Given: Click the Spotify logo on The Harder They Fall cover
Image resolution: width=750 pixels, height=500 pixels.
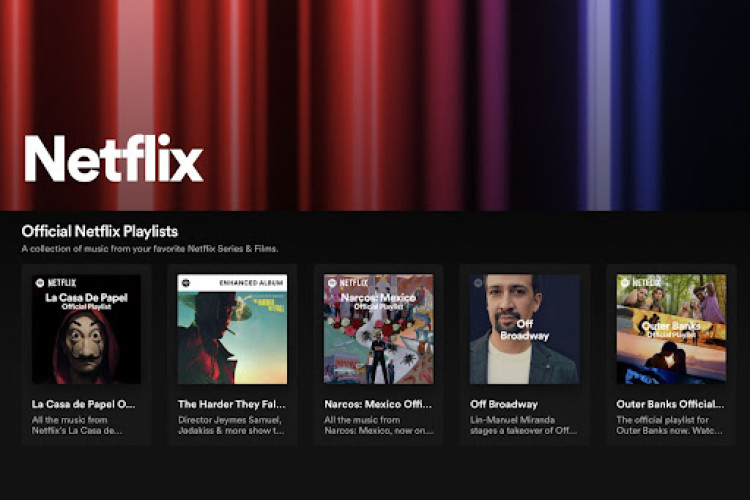Looking at the screenshot, I should 185,283.
